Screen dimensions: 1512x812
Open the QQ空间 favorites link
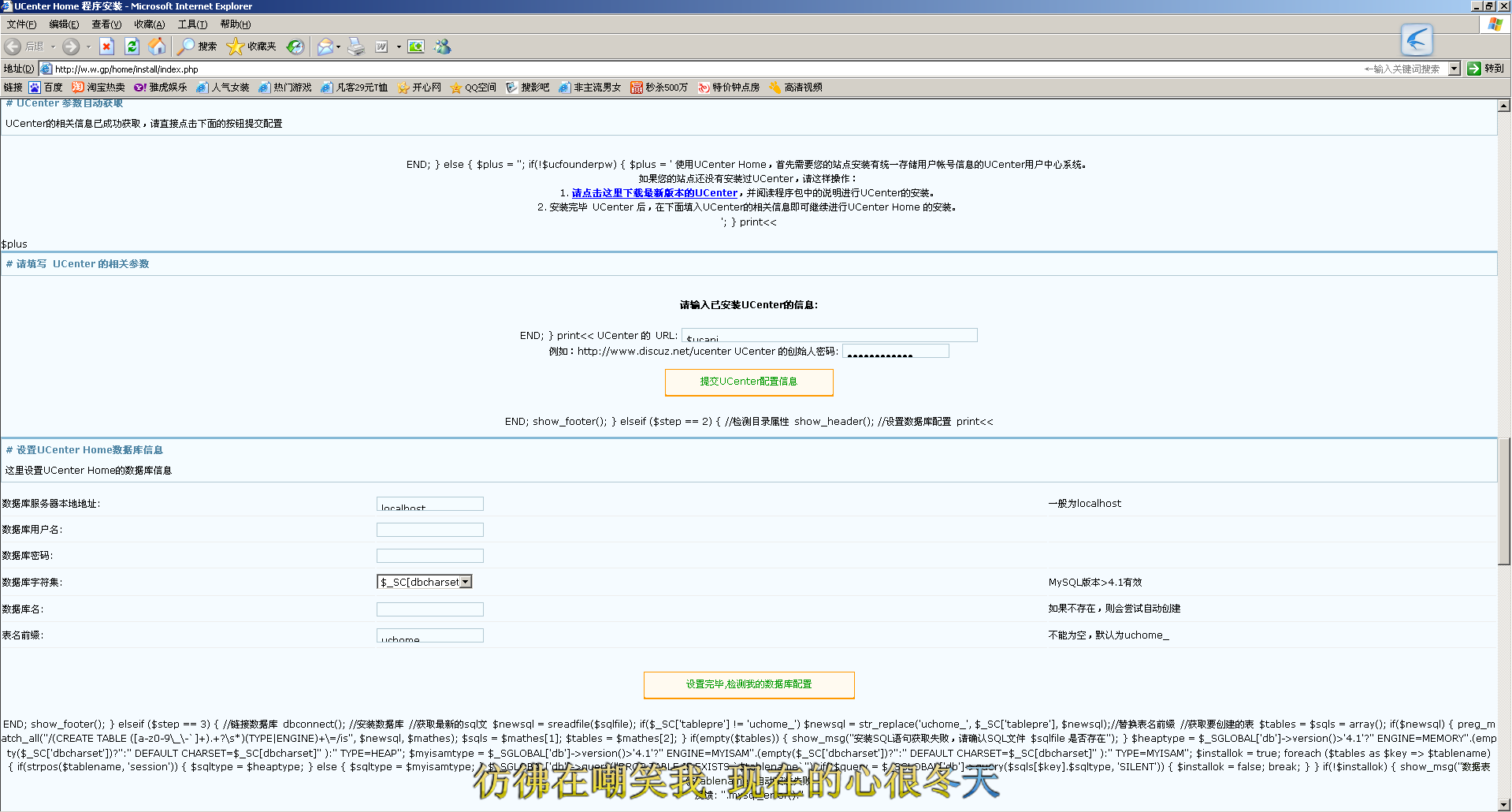[473, 88]
